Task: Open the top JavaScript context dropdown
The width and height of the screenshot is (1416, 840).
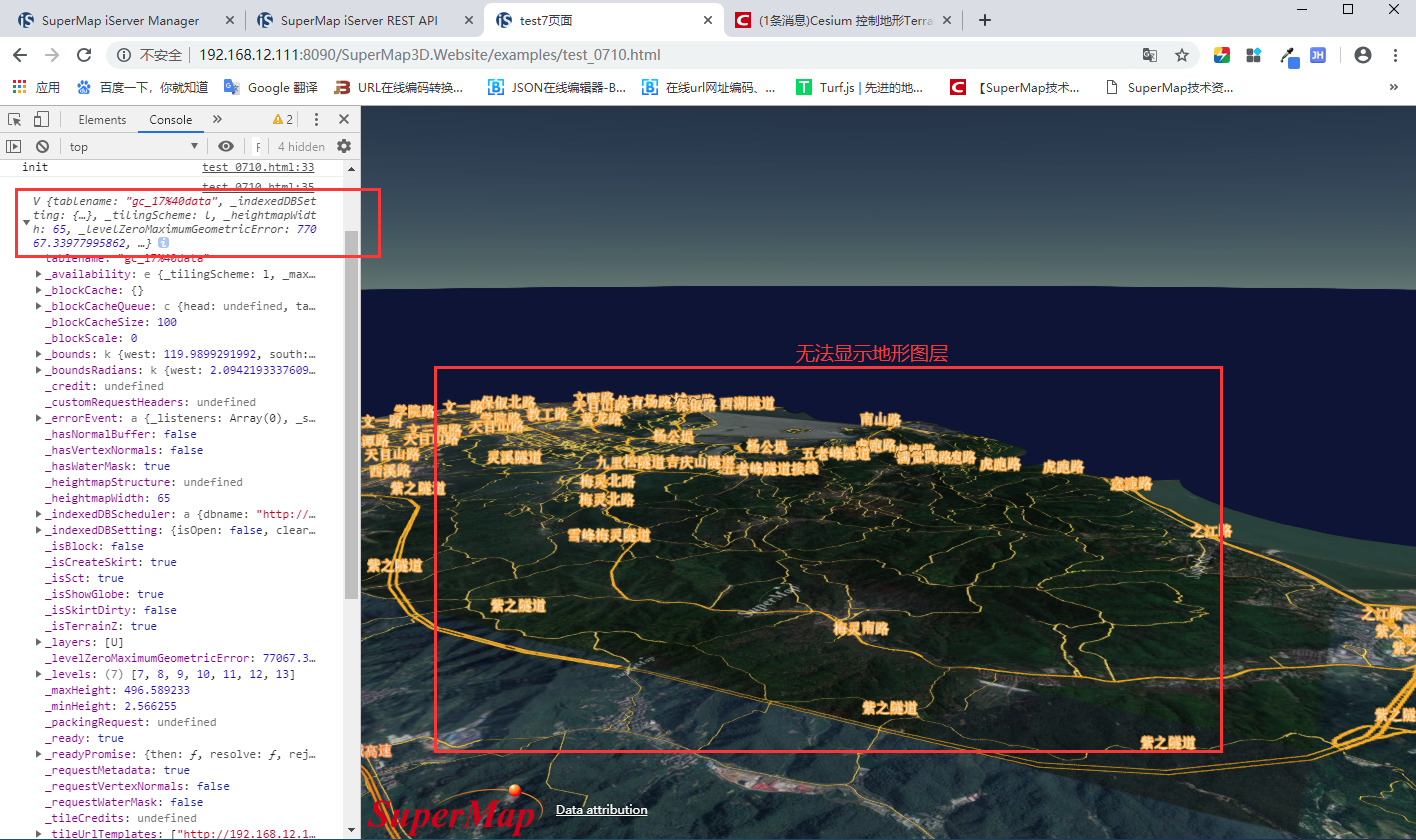Action: 133,146
